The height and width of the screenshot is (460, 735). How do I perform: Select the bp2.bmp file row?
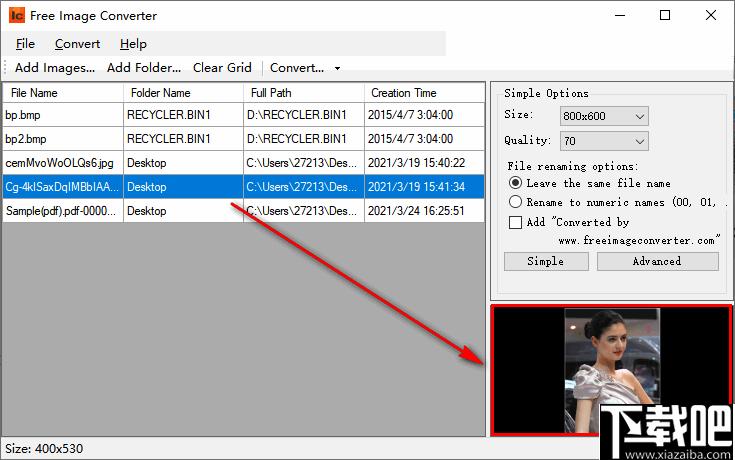click(243, 139)
